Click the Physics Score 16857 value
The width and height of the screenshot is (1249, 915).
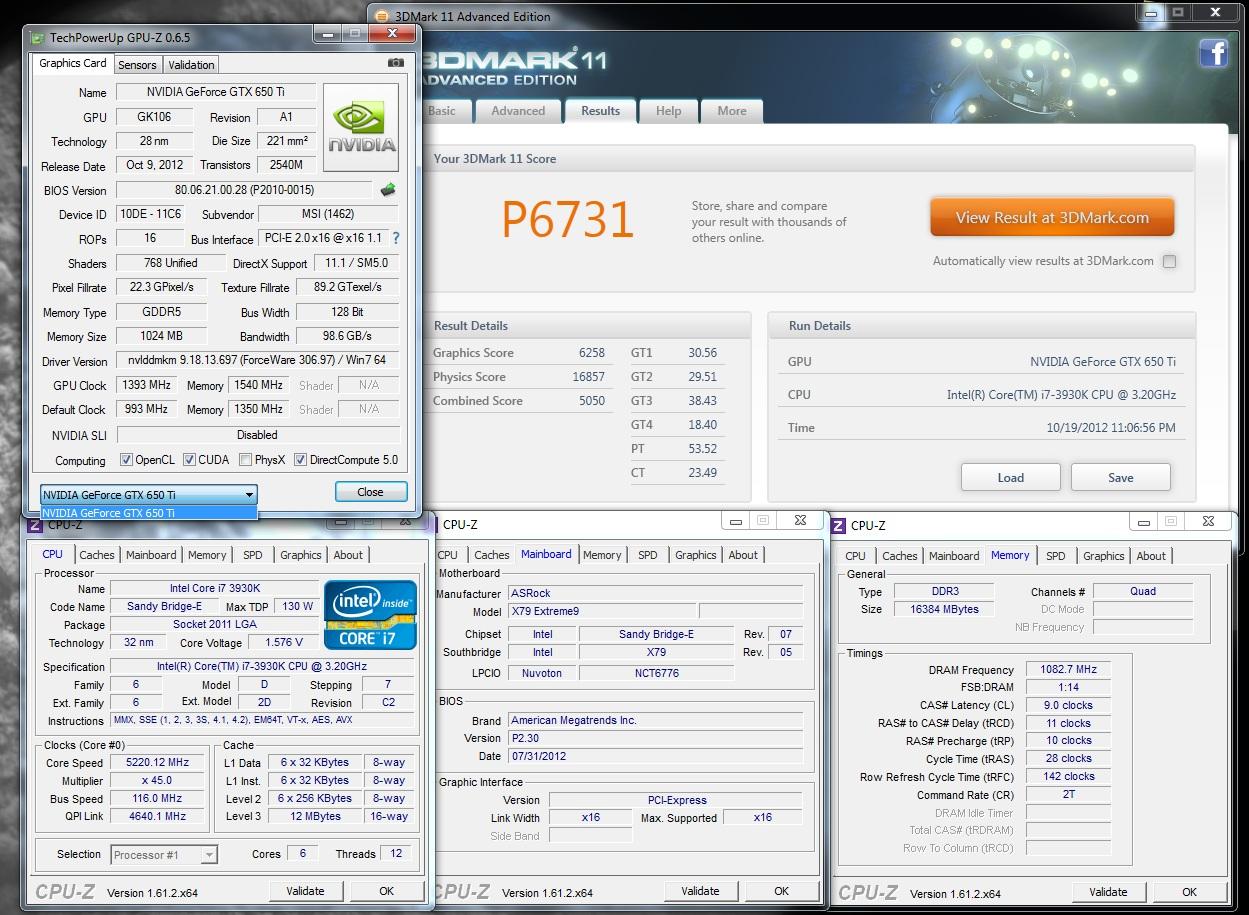588,377
